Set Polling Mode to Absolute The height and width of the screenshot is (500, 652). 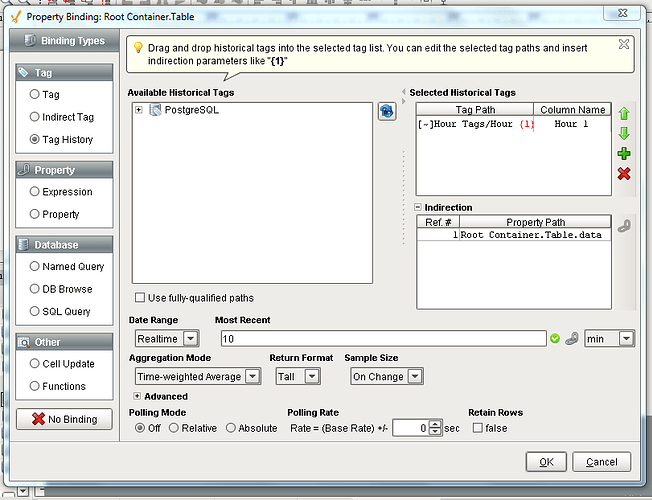231,428
